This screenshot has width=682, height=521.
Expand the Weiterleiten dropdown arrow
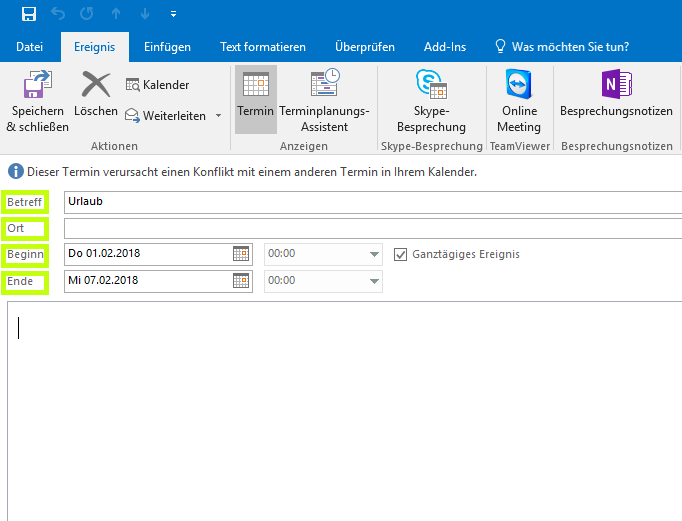click(218, 116)
